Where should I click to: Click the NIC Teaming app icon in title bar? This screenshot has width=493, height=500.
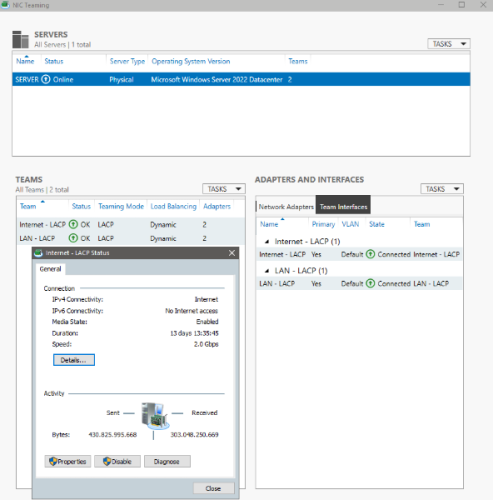coord(5,5)
